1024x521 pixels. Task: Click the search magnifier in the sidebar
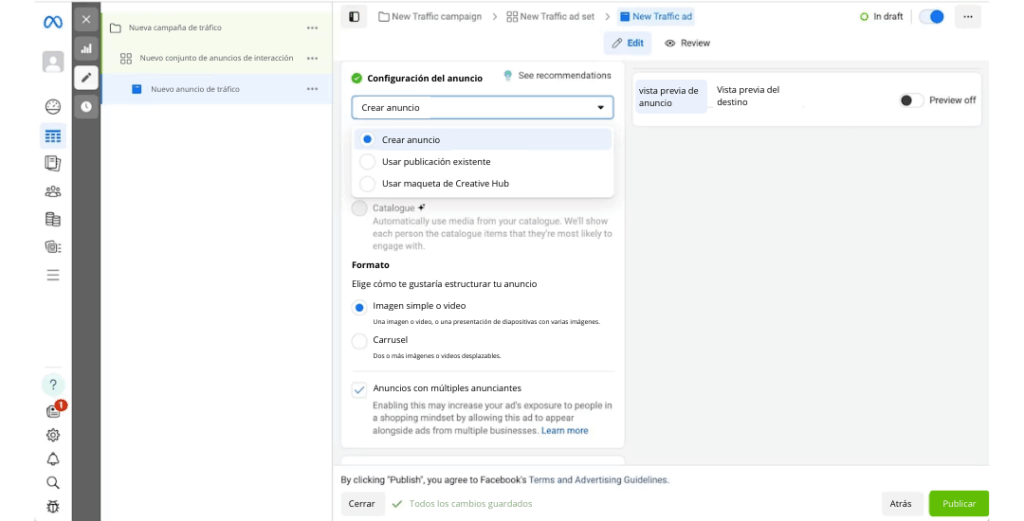53,483
